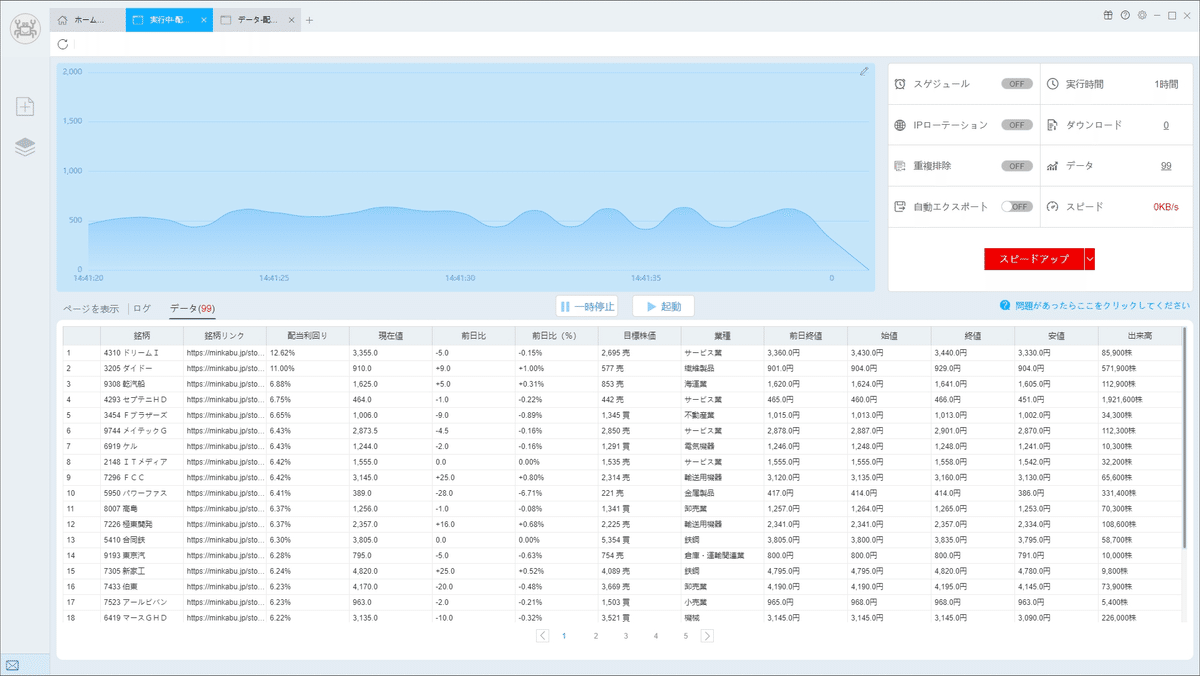Open the mail icon at bottom left
The image size is (1200, 676).
point(12,665)
